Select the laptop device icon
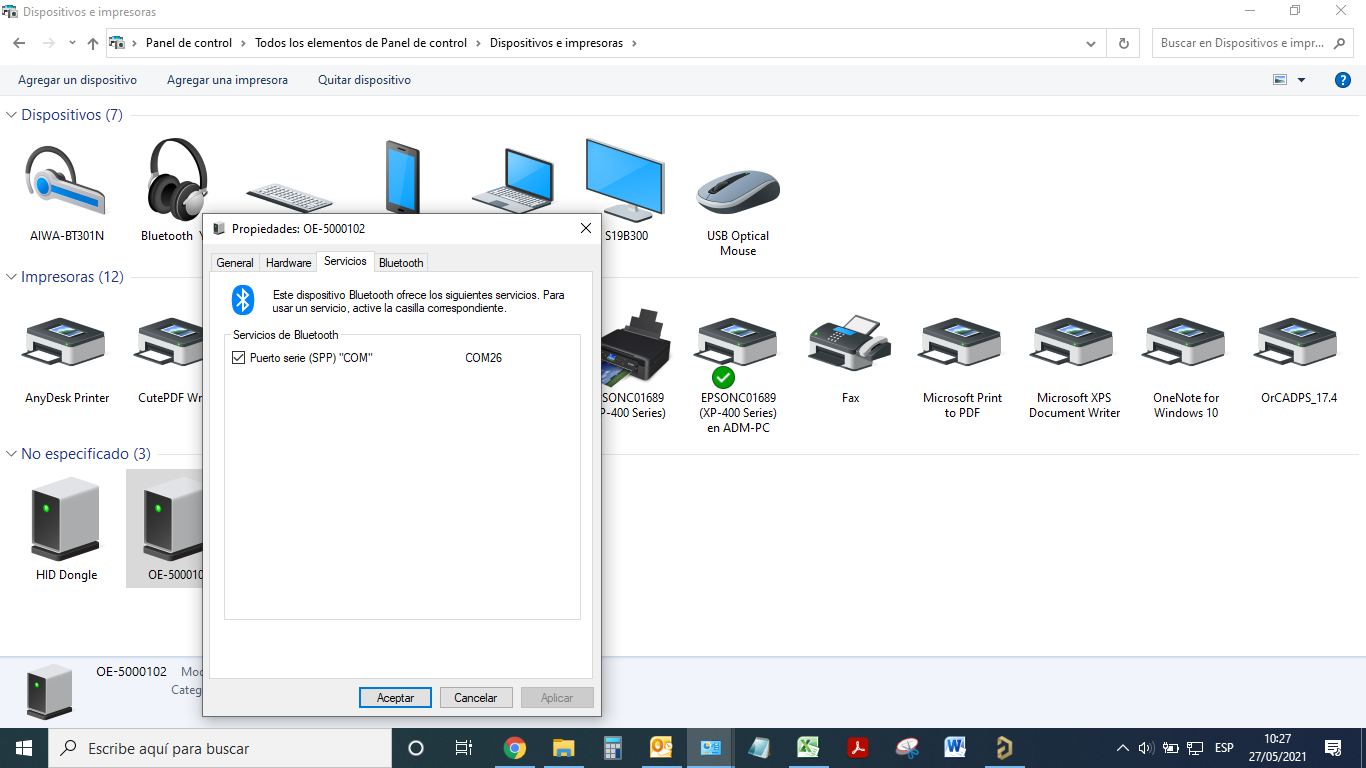Screen dimensions: 1366x768 click(512, 179)
